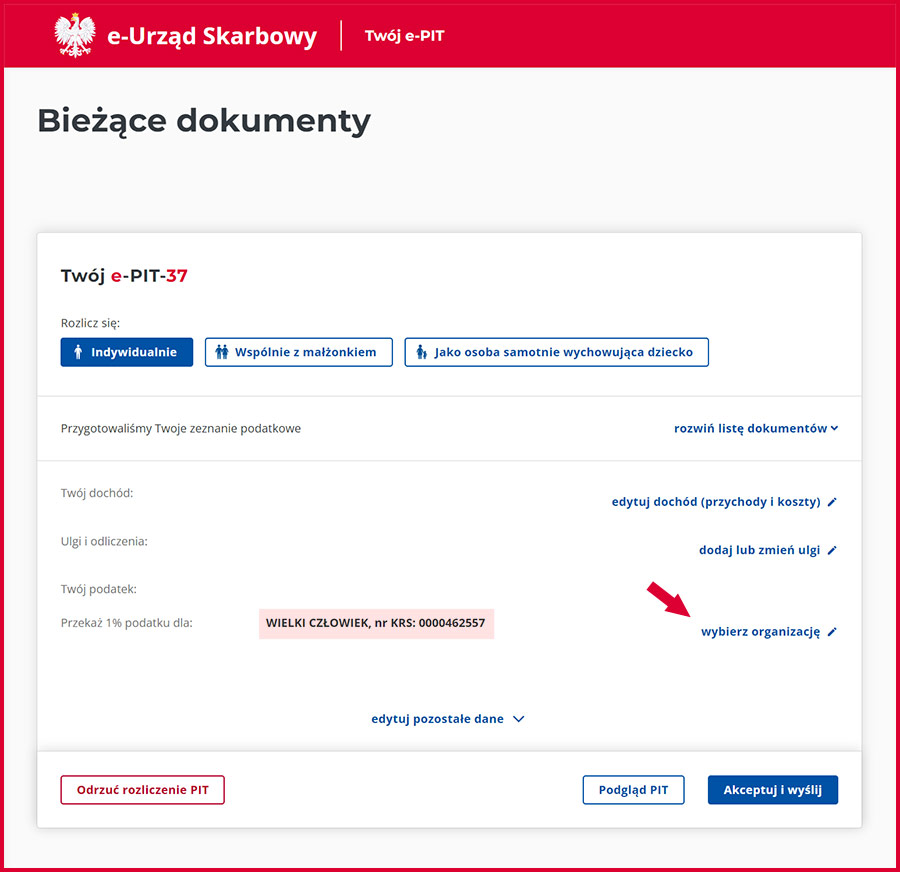This screenshot has height=872, width=900.
Task: Go to e-Urząd Skarbowy home title
Action: pyautogui.click(x=212, y=37)
